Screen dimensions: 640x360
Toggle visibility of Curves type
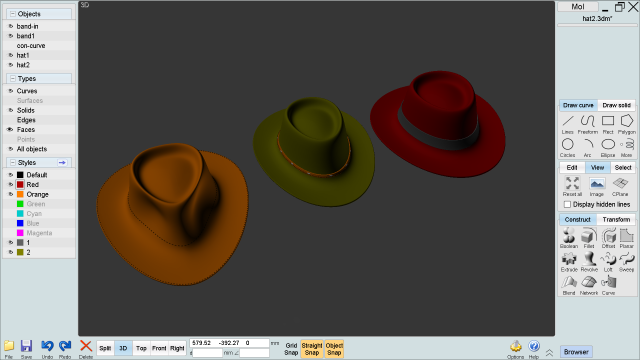tap(11, 91)
